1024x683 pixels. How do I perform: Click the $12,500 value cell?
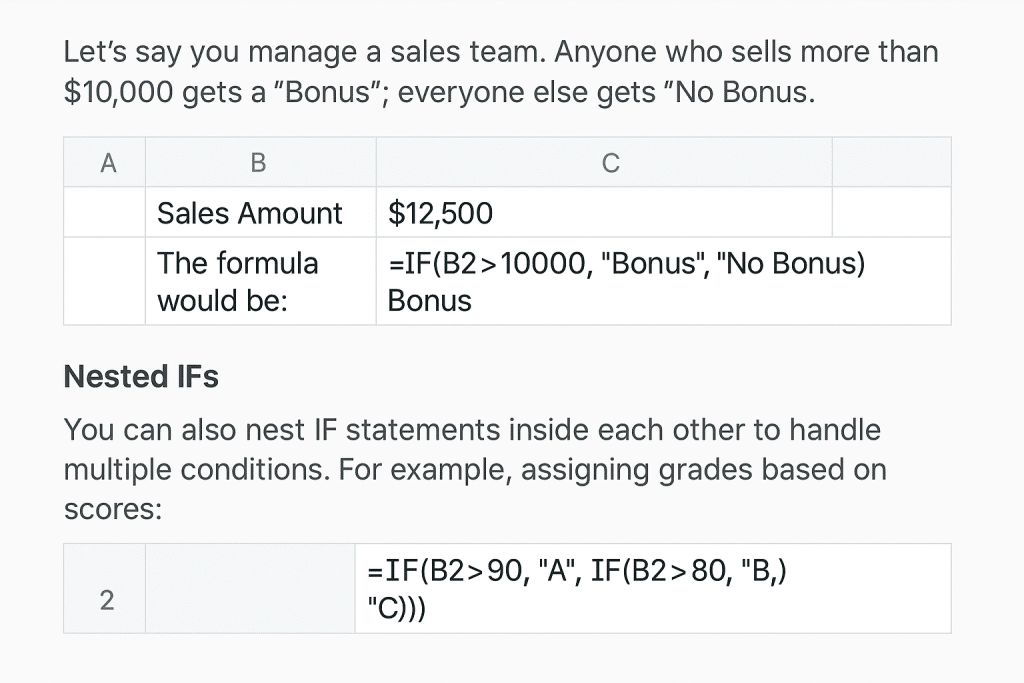(x=441, y=213)
